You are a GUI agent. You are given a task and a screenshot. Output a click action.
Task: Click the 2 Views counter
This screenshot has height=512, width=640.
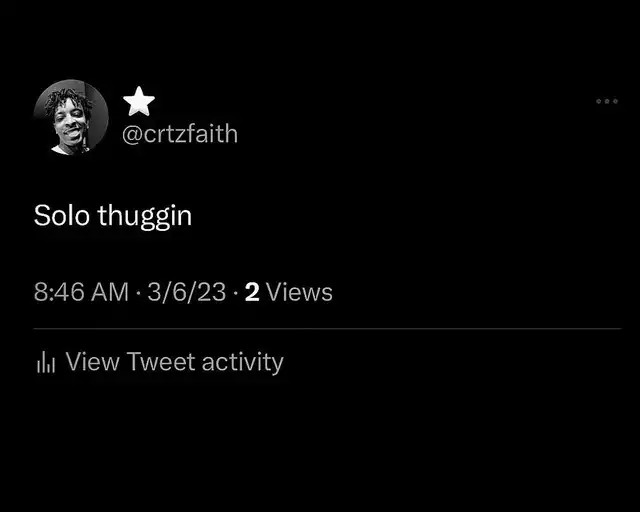(x=289, y=292)
